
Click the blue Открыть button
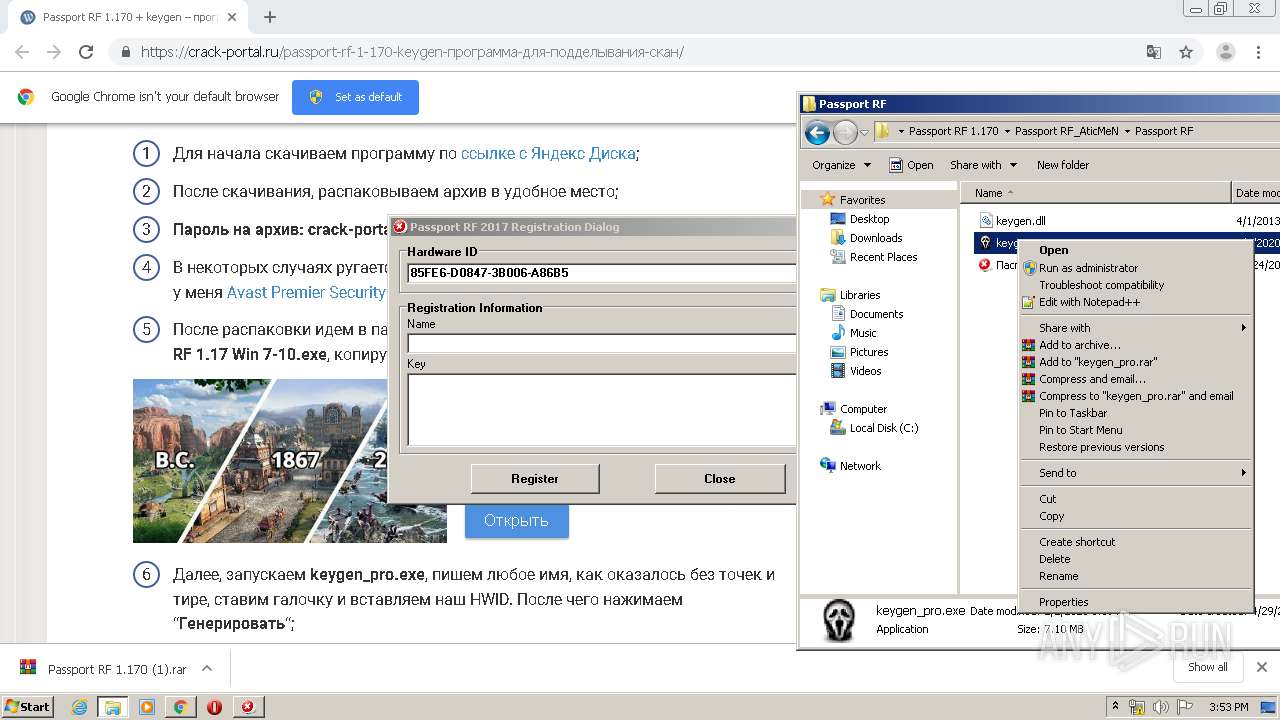(516, 520)
